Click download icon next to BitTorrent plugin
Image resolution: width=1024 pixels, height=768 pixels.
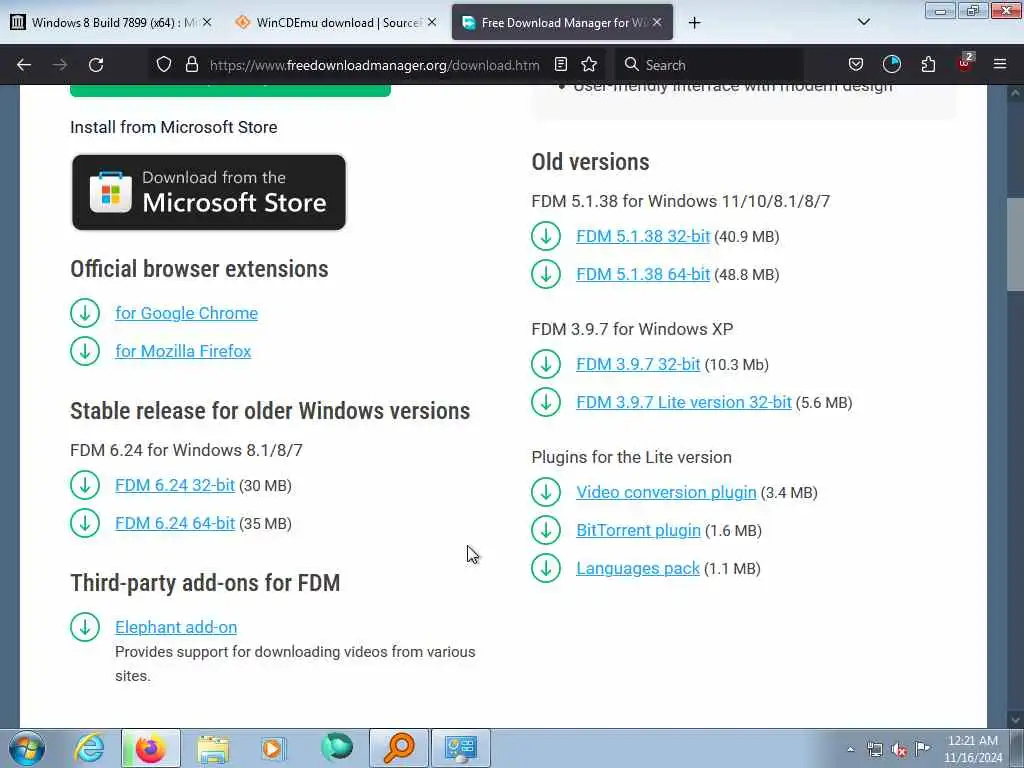coord(546,530)
